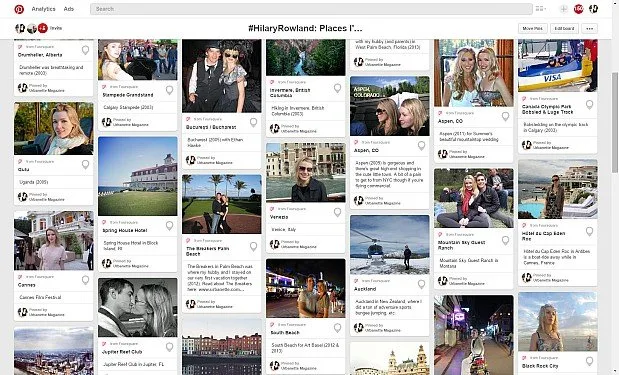Viewport: 619px width, 375px height.
Task: Click the Venezia pin title
Action: pyautogui.click(x=279, y=217)
